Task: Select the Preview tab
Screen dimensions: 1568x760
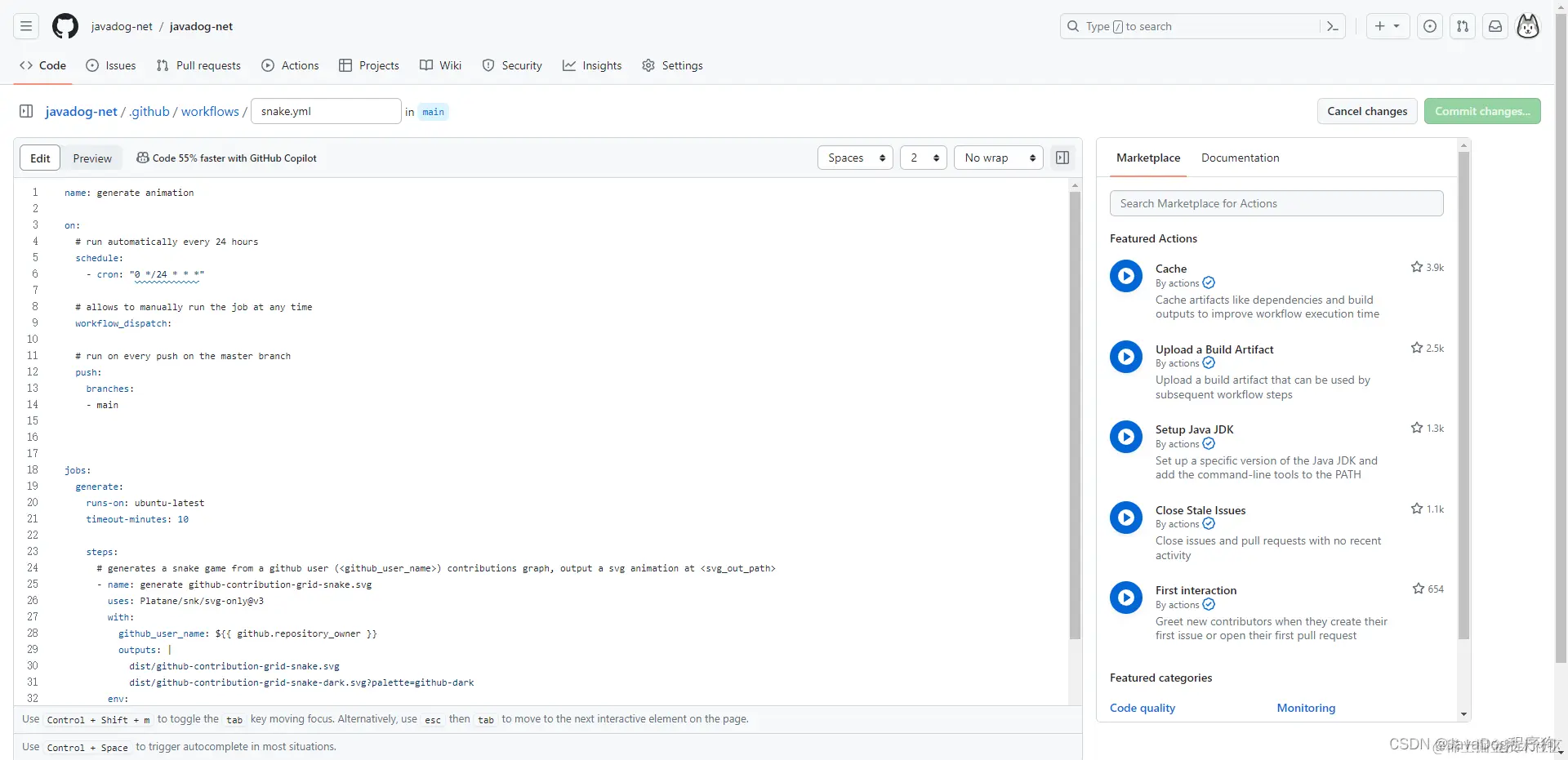Action: [92, 158]
